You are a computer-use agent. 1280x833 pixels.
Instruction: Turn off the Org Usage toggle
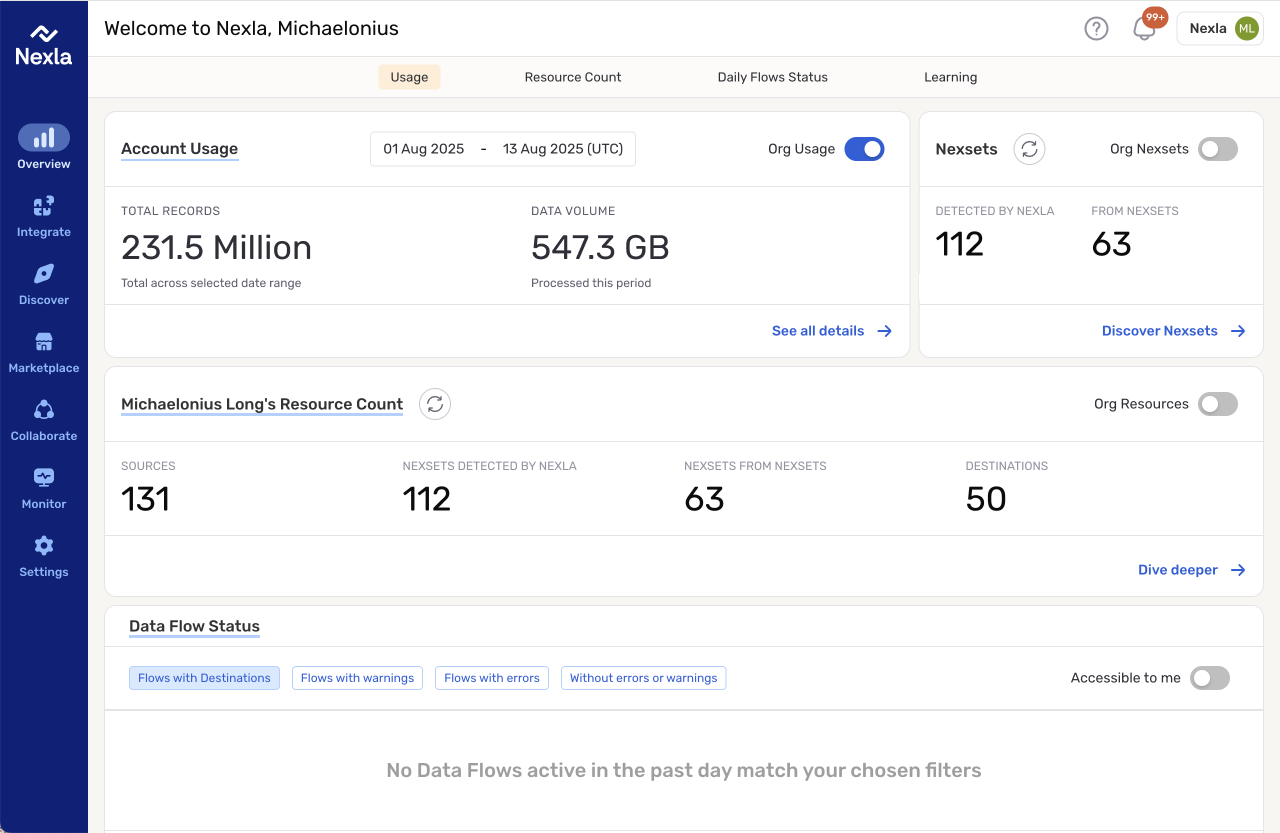(x=863, y=149)
